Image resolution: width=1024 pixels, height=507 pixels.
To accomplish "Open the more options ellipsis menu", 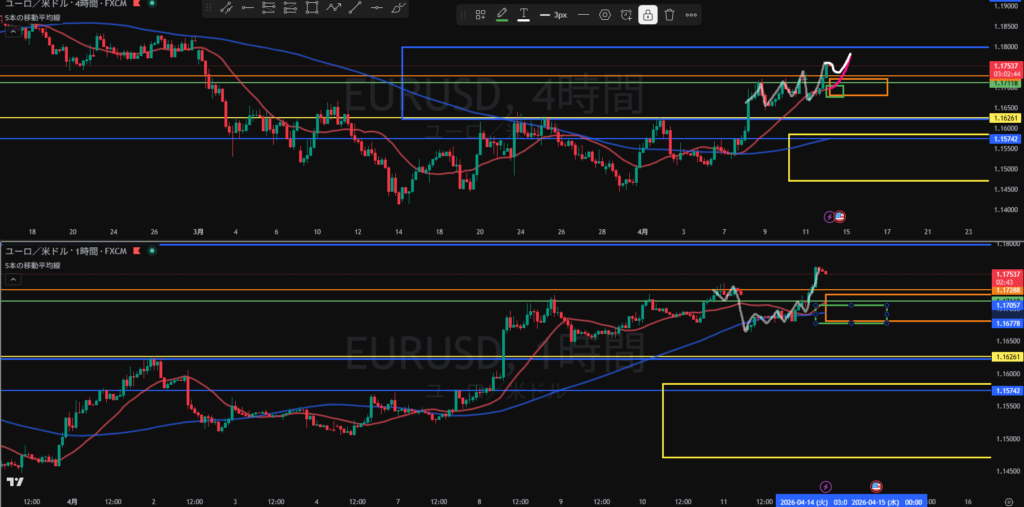I will (x=691, y=15).
